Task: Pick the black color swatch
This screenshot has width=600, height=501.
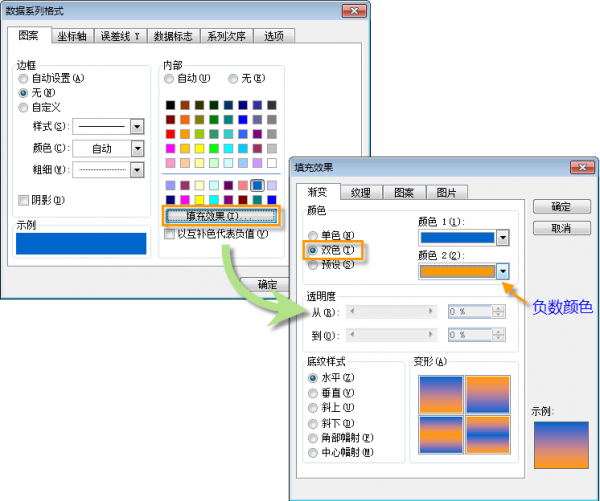Action: tap(170, 105)
